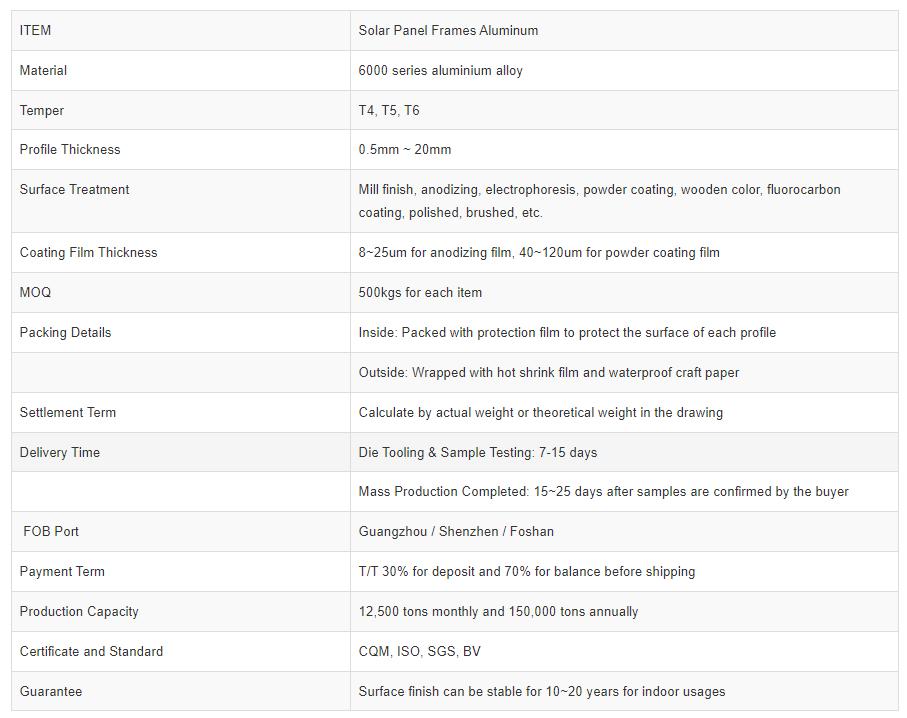
Task: Select the Payment Term label
Action: point(62,572)
